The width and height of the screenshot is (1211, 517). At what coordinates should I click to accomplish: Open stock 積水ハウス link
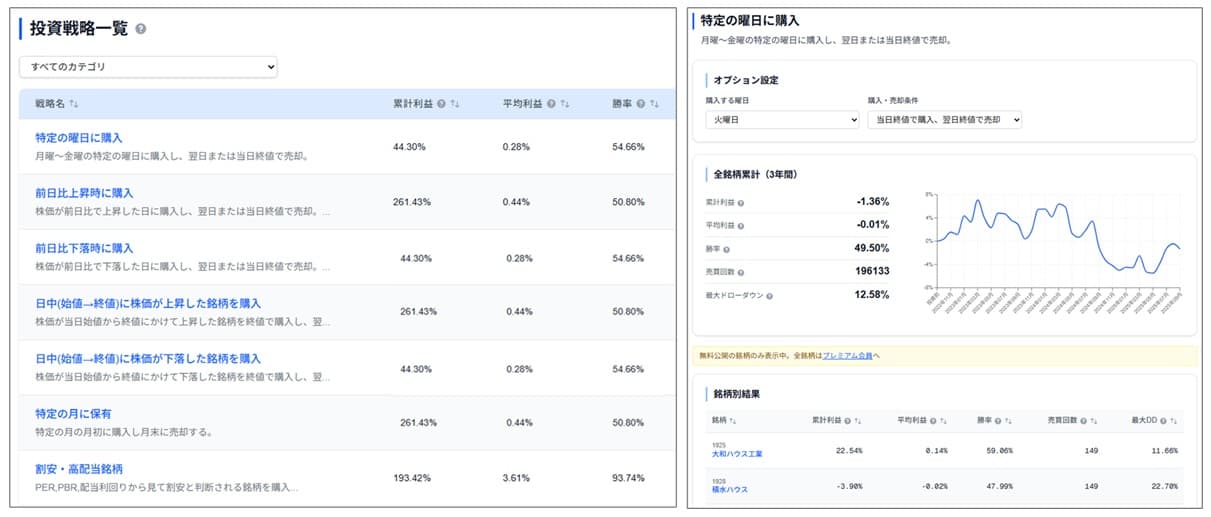coord(729,489)
